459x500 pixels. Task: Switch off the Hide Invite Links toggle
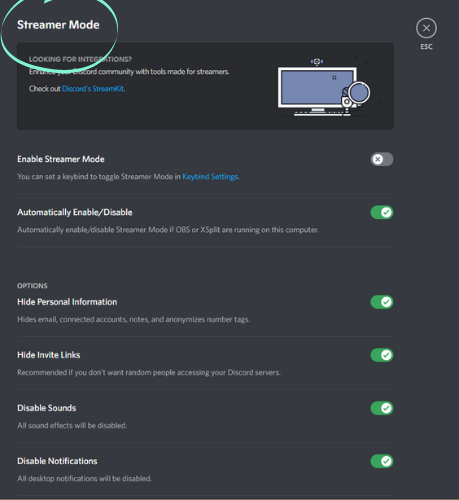tap(382, 355)
